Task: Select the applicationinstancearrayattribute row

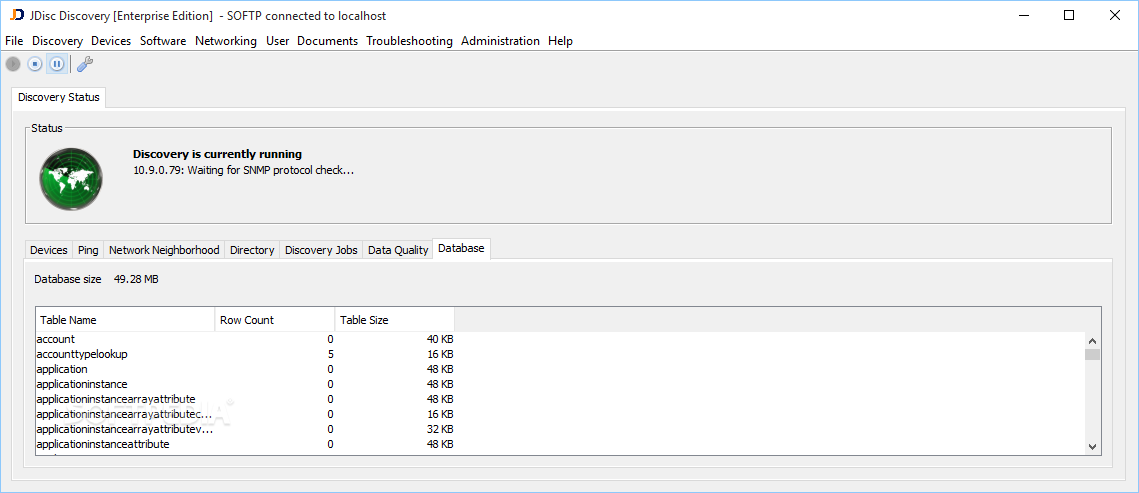Action: click(x=246, y=399)
